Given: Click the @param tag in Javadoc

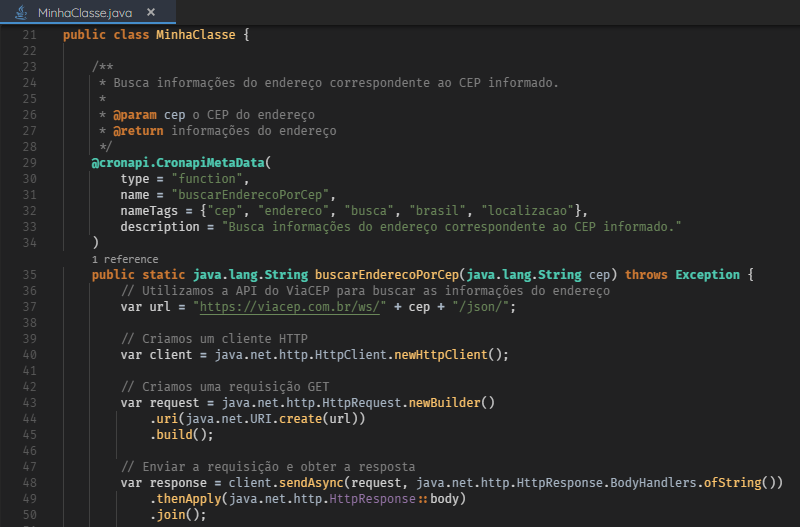Looking at the screenshot, I should pyautogui.click(x=135, y=115).
